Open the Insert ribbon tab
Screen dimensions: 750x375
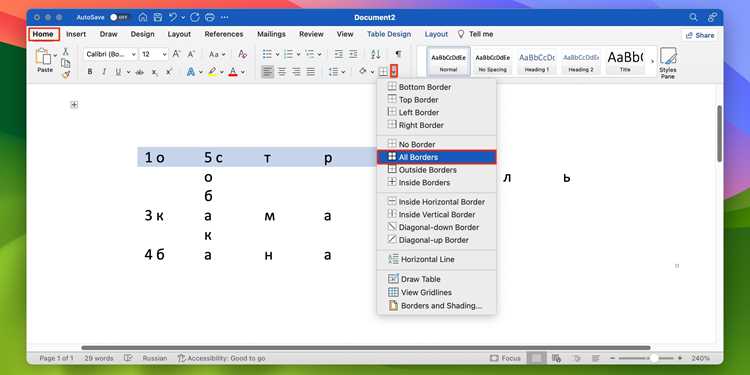(x=76, y=34)
